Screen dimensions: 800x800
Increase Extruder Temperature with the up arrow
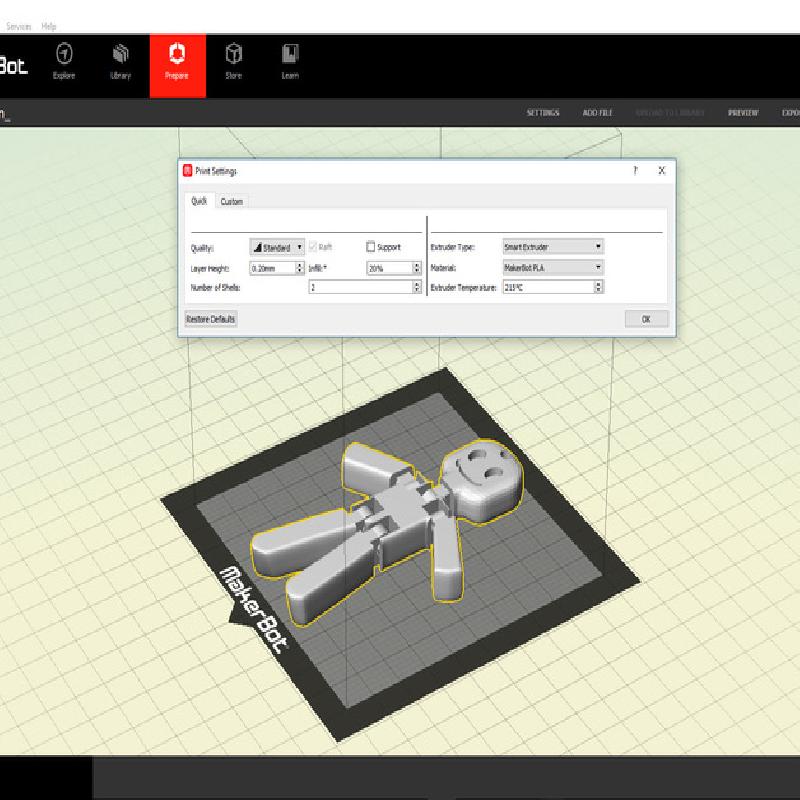coord(599,284)
